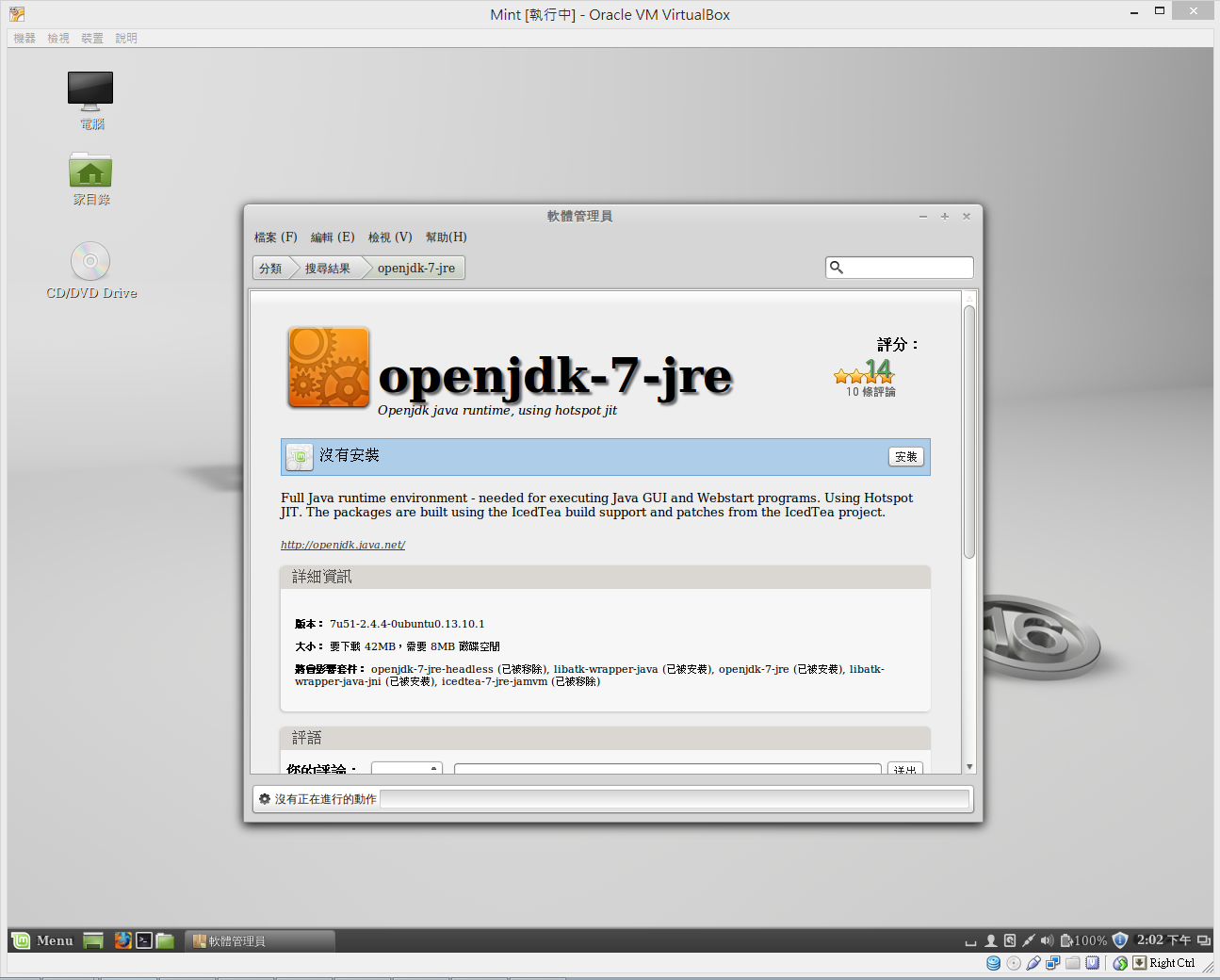Click the 沒有安裝 status label
1220x980 pixels.
(x=350, y=455)
